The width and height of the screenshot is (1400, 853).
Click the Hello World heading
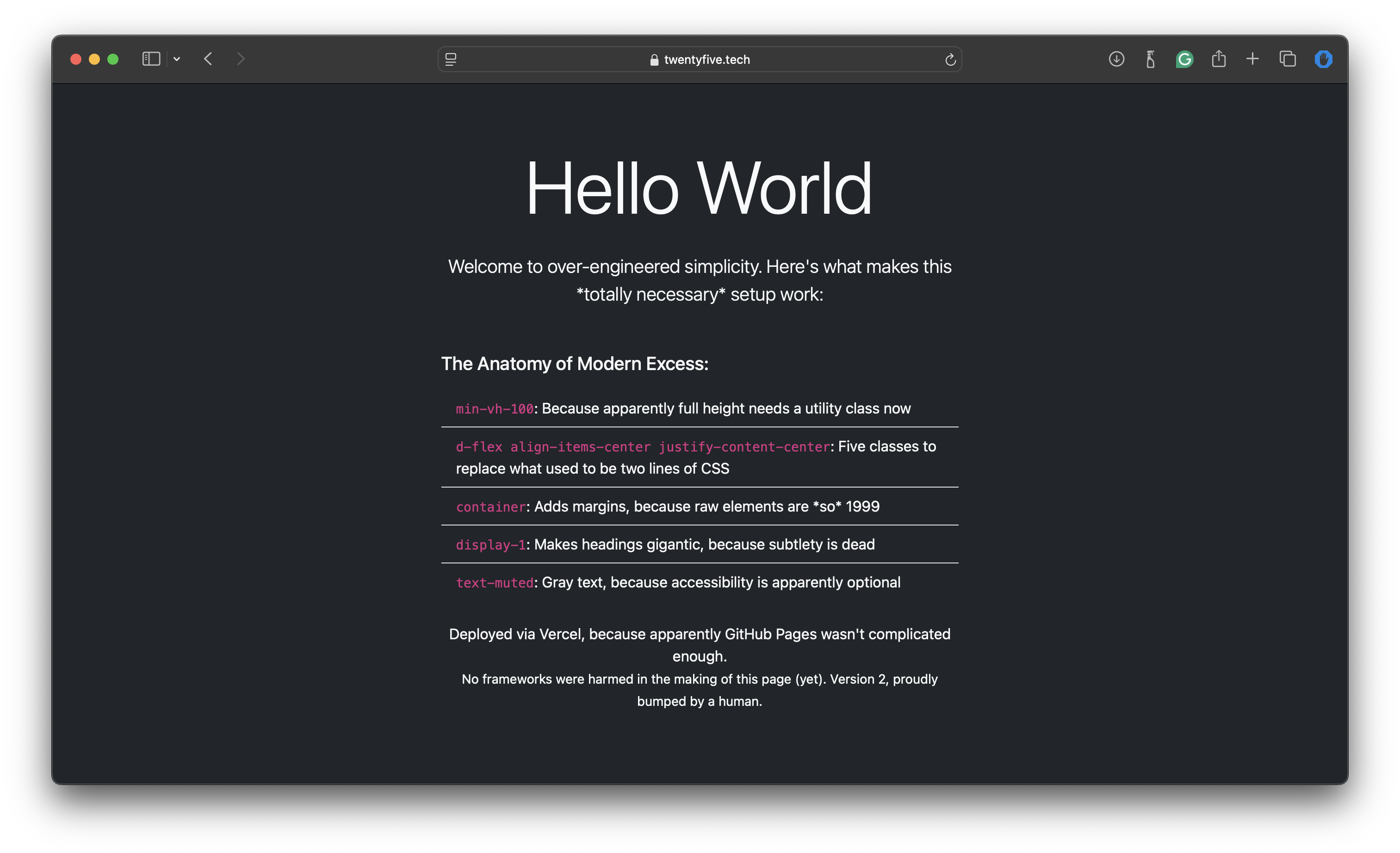click(x=699, y=187)
